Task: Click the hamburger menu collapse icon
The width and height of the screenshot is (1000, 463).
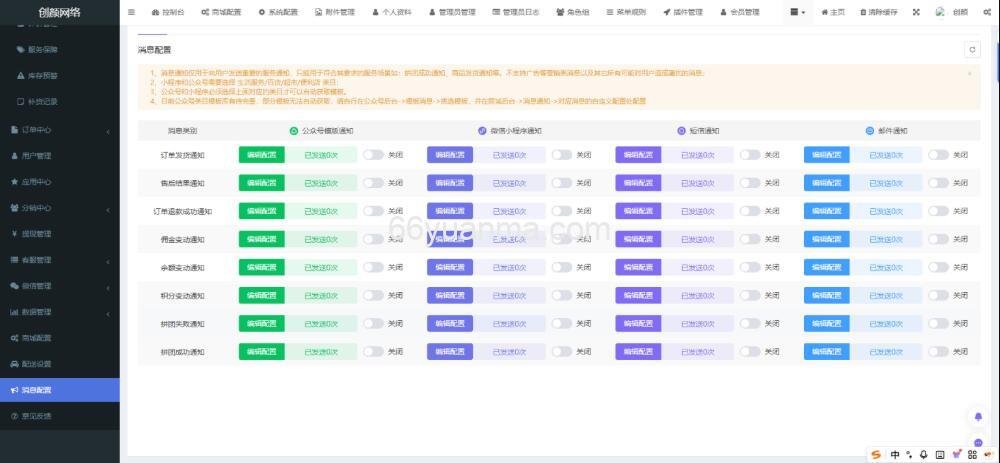Action: (131, 12)
